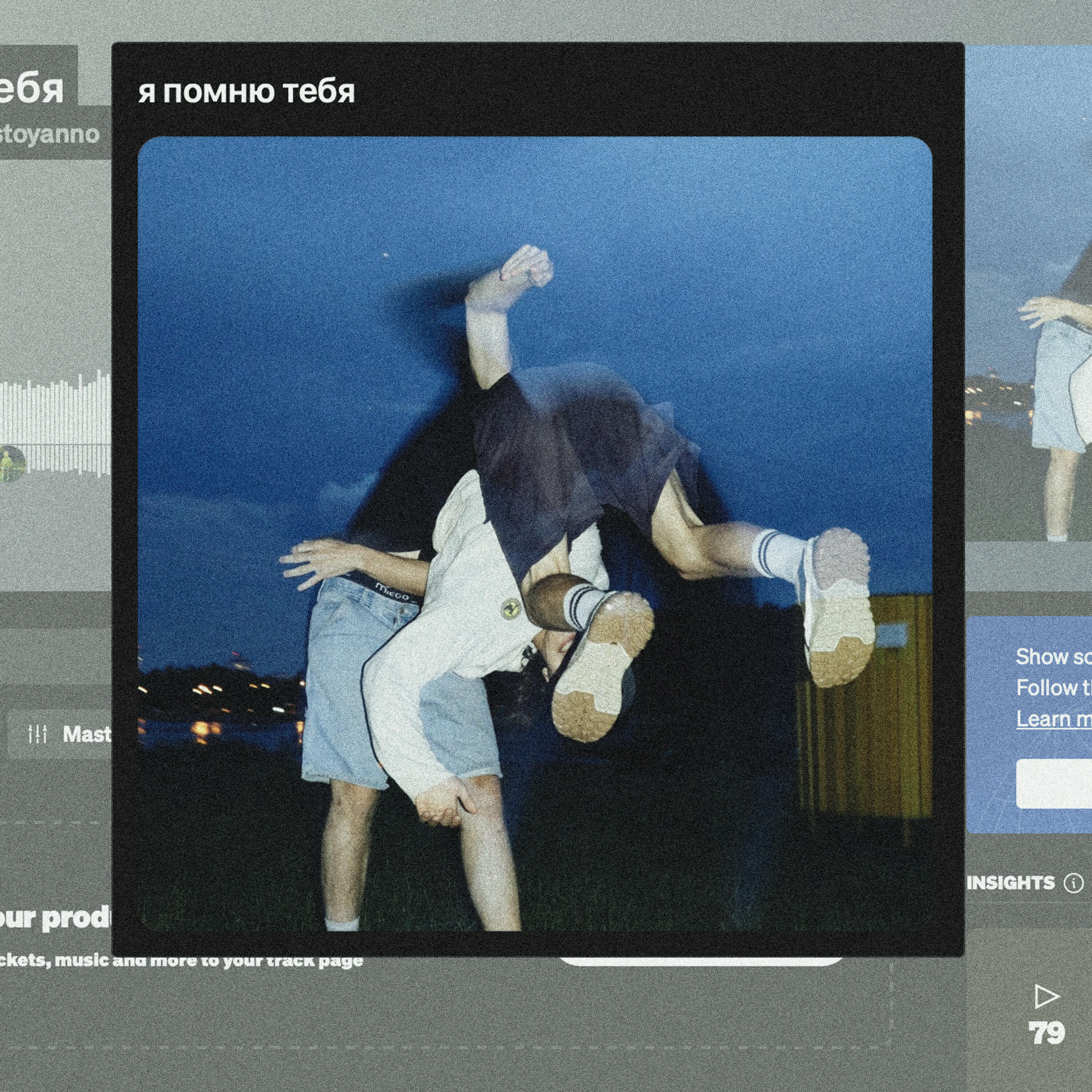Click the white pill button beneath the modal
Viewport: 1092px width, 1092px height.
tap(701, 961)
